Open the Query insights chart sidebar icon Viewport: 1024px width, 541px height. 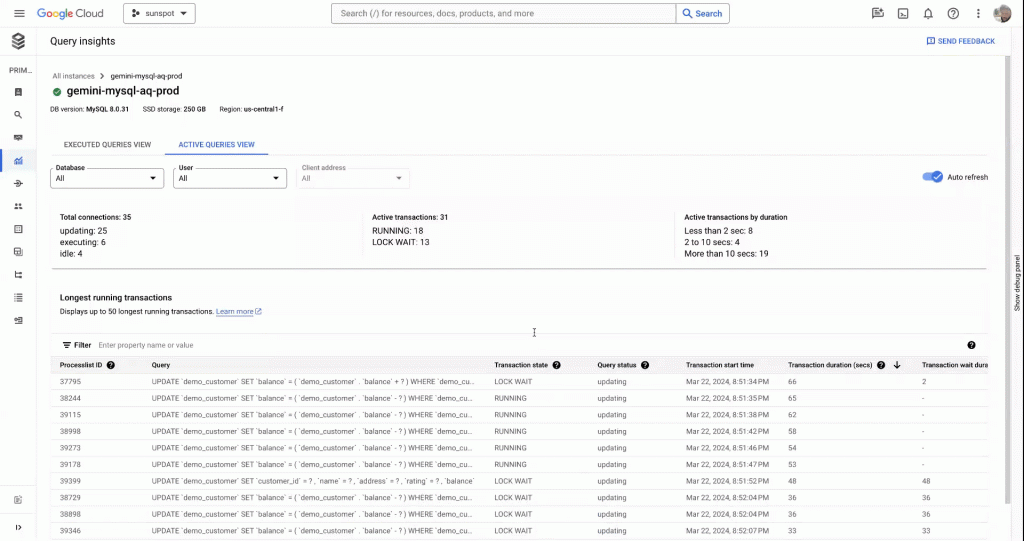click(x=18, y=161)
